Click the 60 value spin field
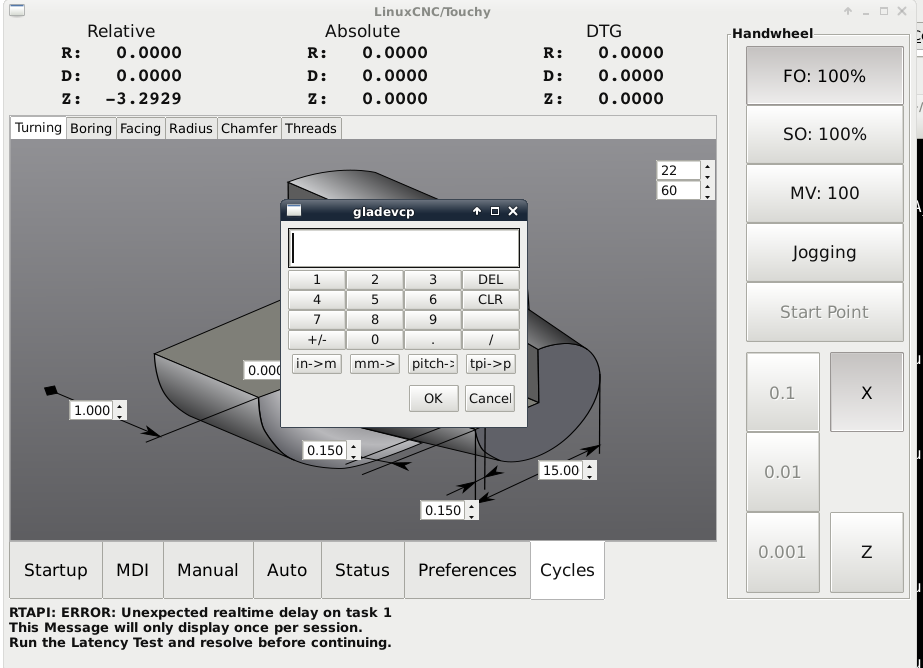 [678, 191]
